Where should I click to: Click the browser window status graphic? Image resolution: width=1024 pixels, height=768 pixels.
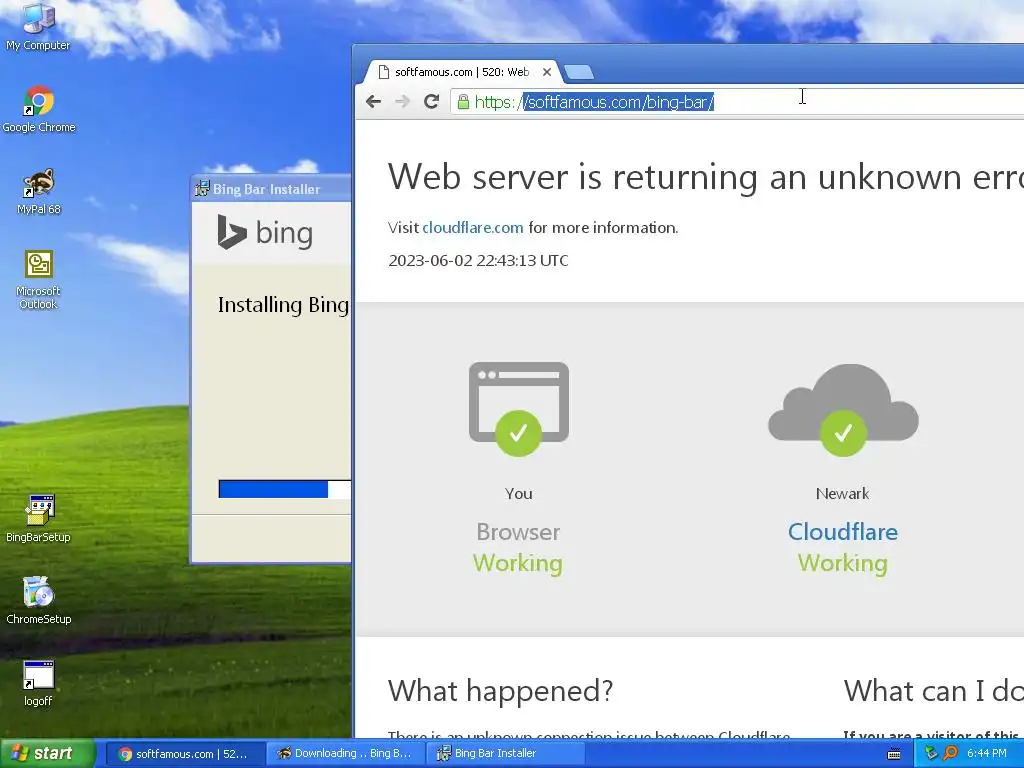pos(519,409)
